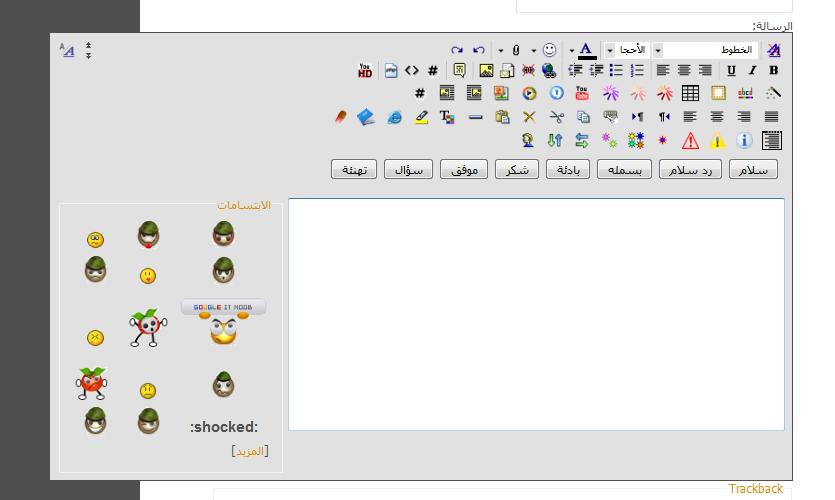
Task: Click inside the message text area
Action: [536, 314]
